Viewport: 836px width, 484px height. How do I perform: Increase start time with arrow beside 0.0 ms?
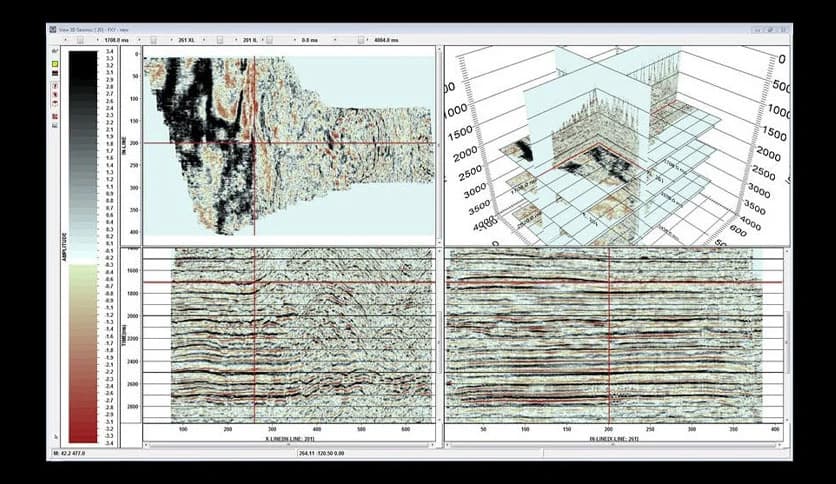click(x=295, y=40)
